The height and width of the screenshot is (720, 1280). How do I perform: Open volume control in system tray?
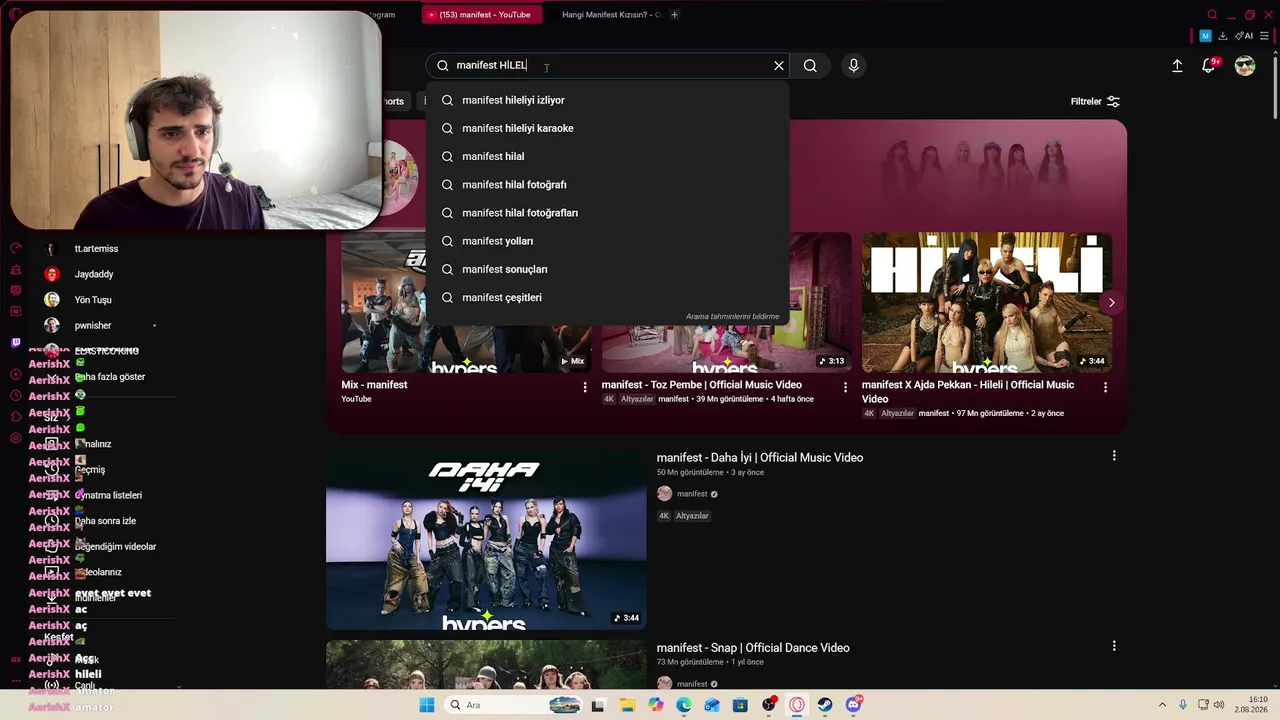[1218, 705]
